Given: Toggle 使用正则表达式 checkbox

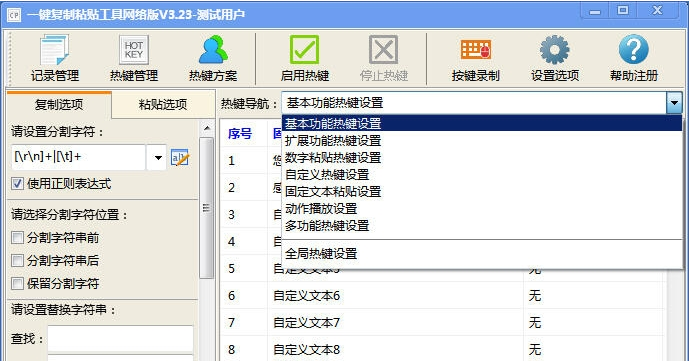Looking at the screenshot, I should point(17,183).
